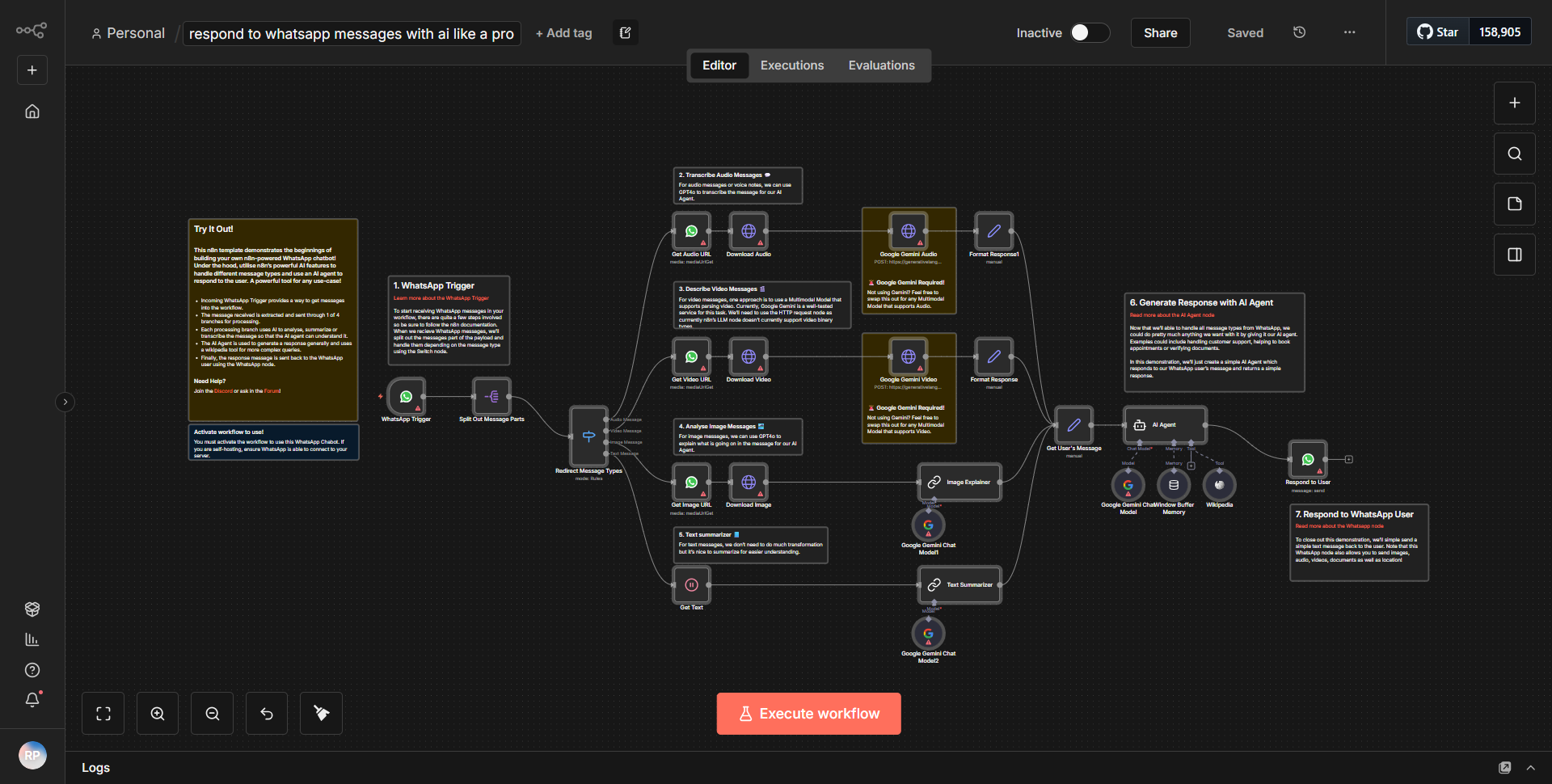
Task: Add new item with sidebar plus button
Action: [32, 70]
